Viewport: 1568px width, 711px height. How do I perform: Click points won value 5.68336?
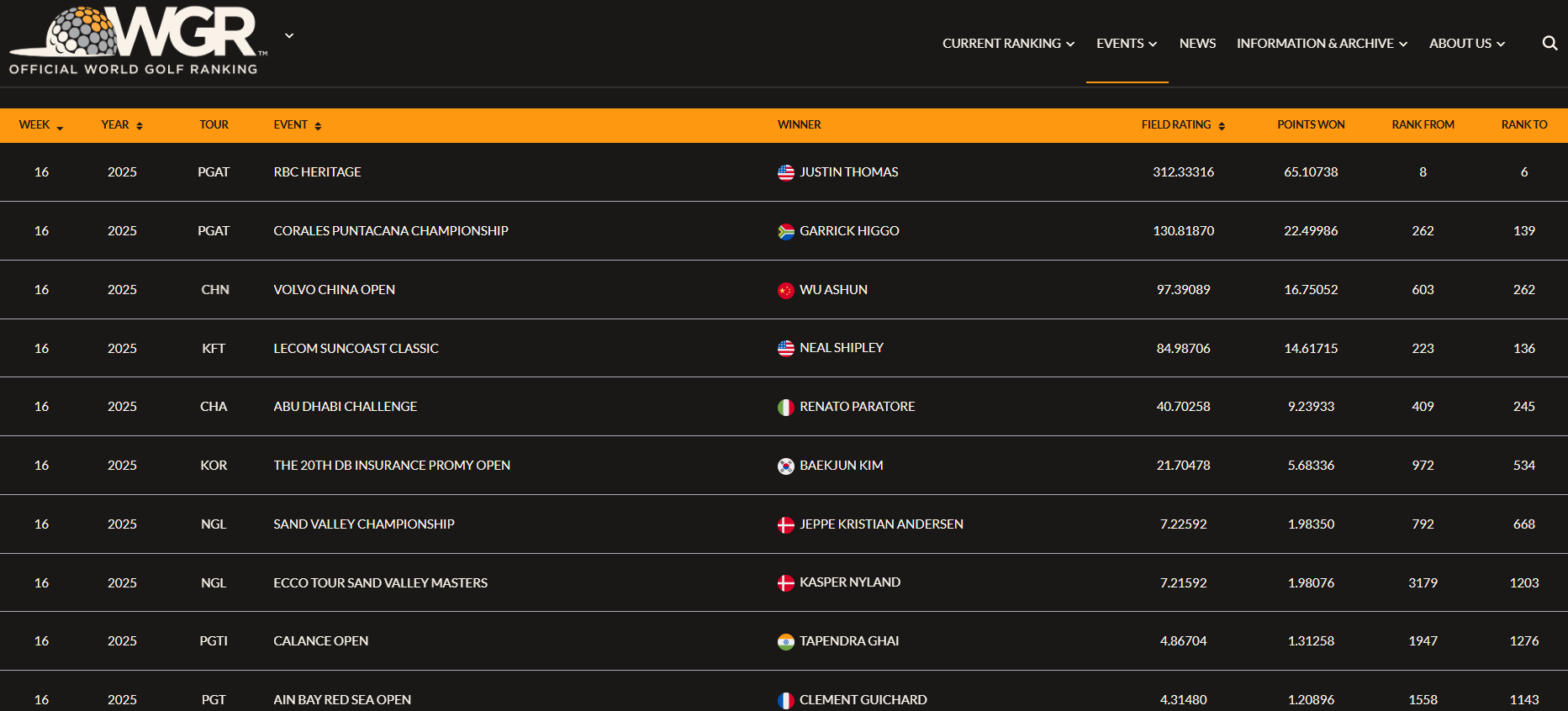(1311, 465)
